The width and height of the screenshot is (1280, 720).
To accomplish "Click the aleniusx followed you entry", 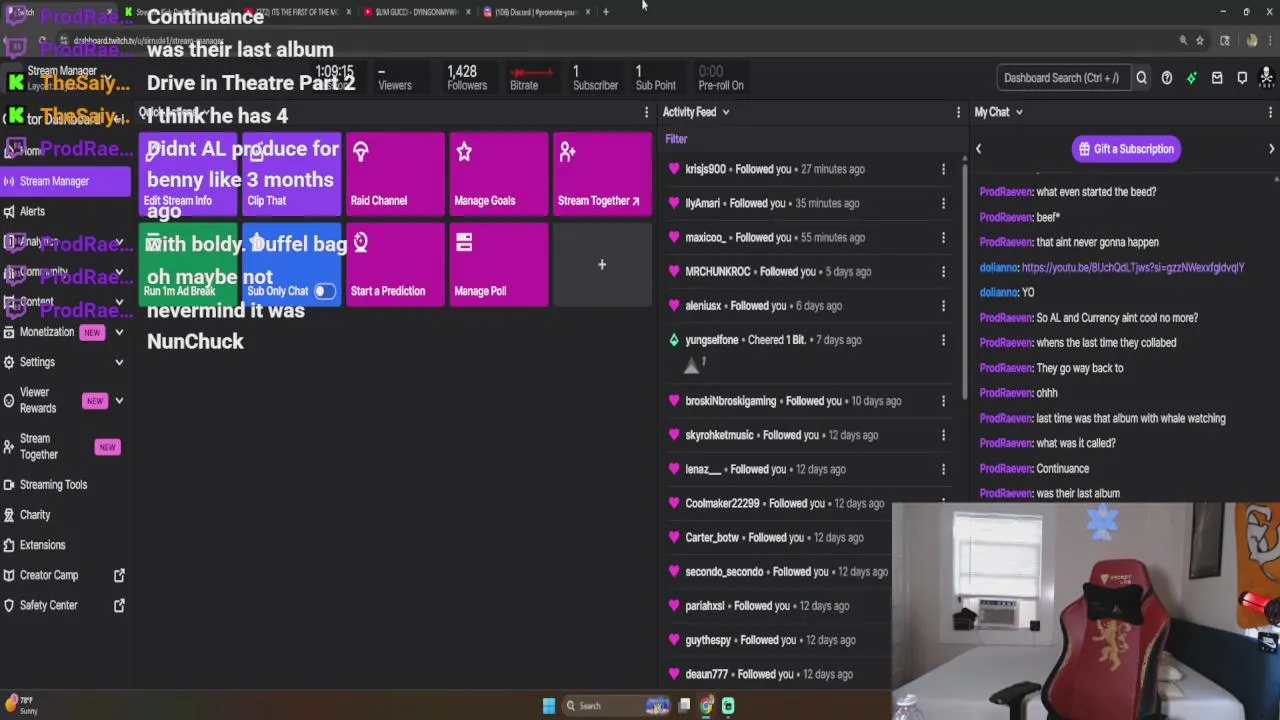I will click(x=806, y=306).
